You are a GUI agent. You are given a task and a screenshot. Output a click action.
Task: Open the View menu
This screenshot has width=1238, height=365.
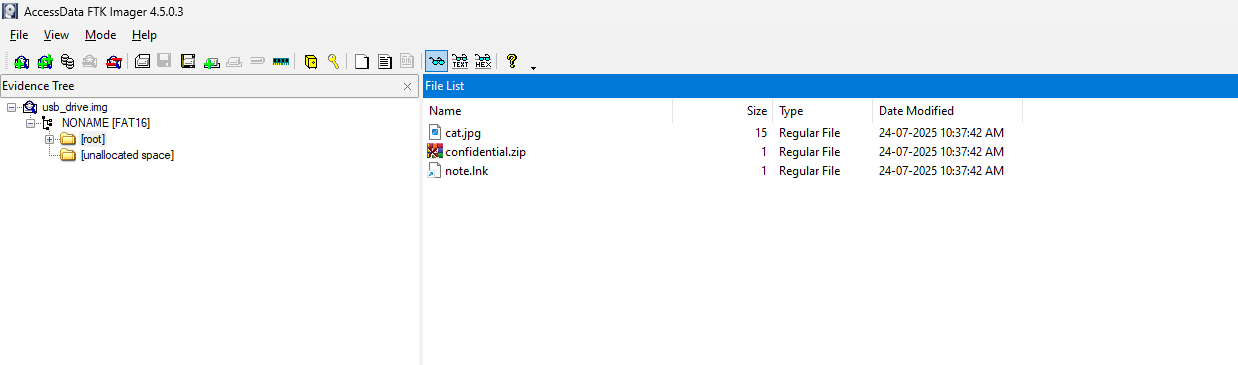[56, 35]
